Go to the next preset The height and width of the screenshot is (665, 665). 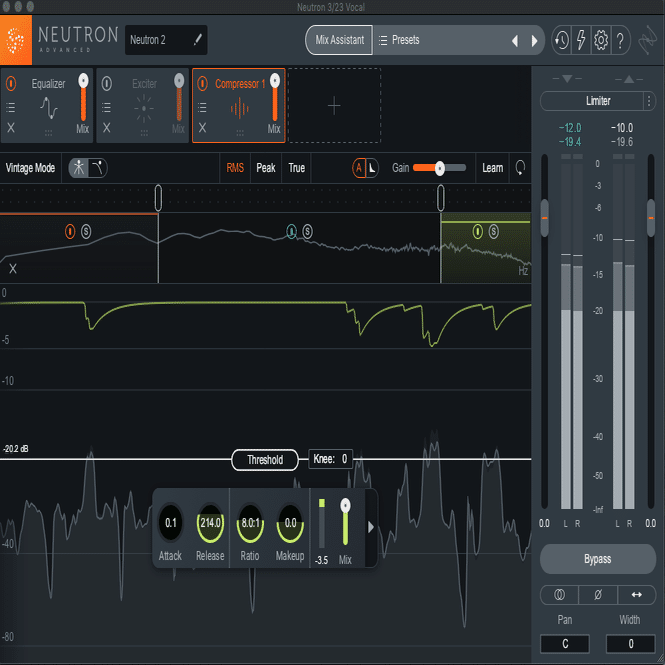(x=534, y=41)
